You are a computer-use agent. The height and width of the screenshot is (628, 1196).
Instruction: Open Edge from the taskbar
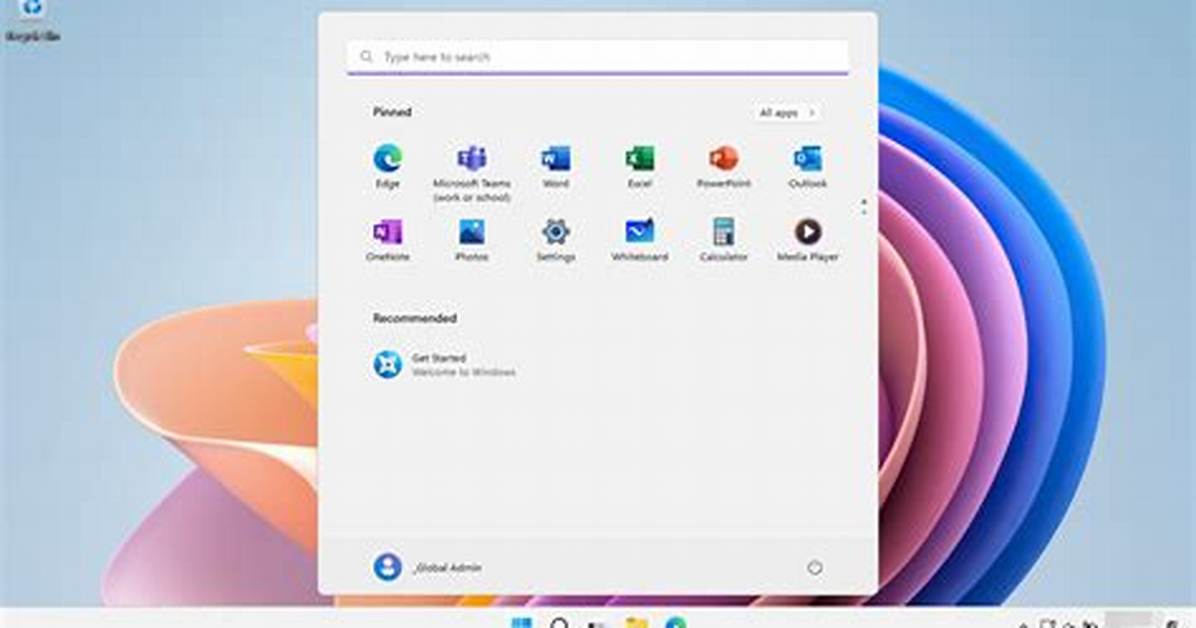pyautogui.click(x=675, y=623)
